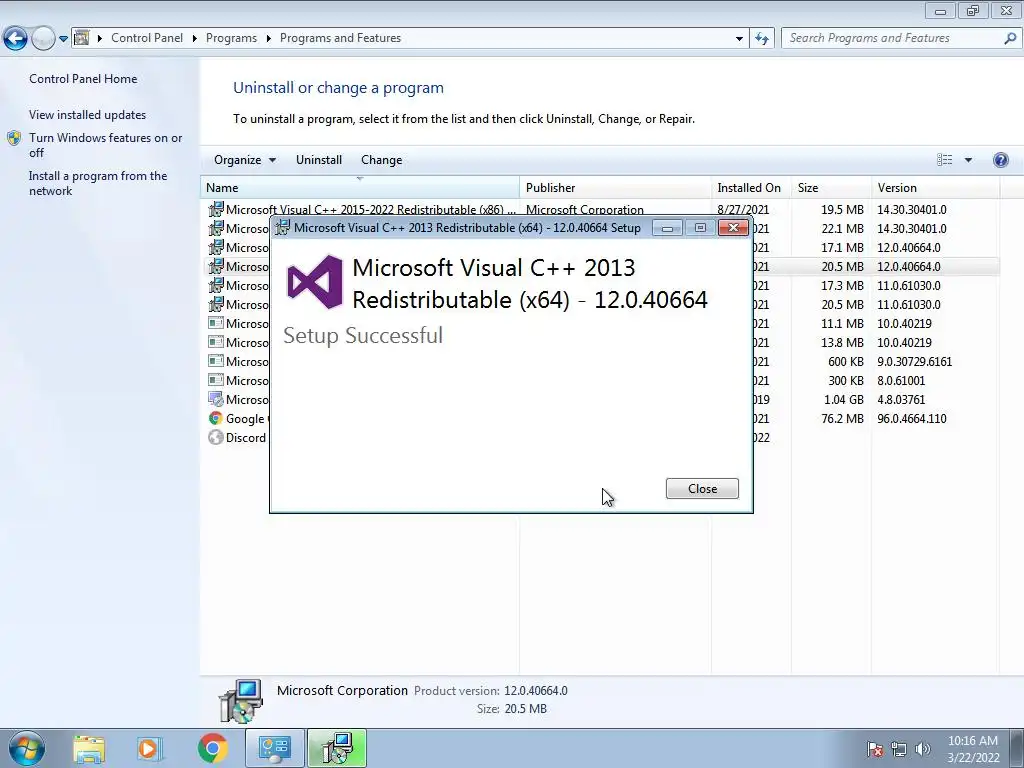Click the refresh button next to address bar
Screen dimensions: 1024x768
coord(762,39)
